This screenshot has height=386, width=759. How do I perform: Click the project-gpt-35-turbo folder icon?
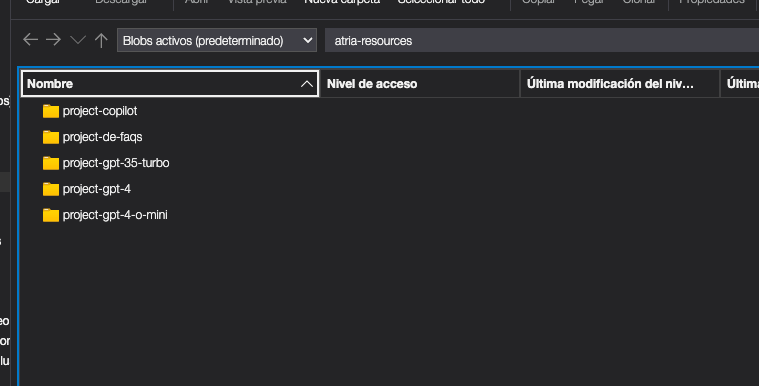pos(51,163)
